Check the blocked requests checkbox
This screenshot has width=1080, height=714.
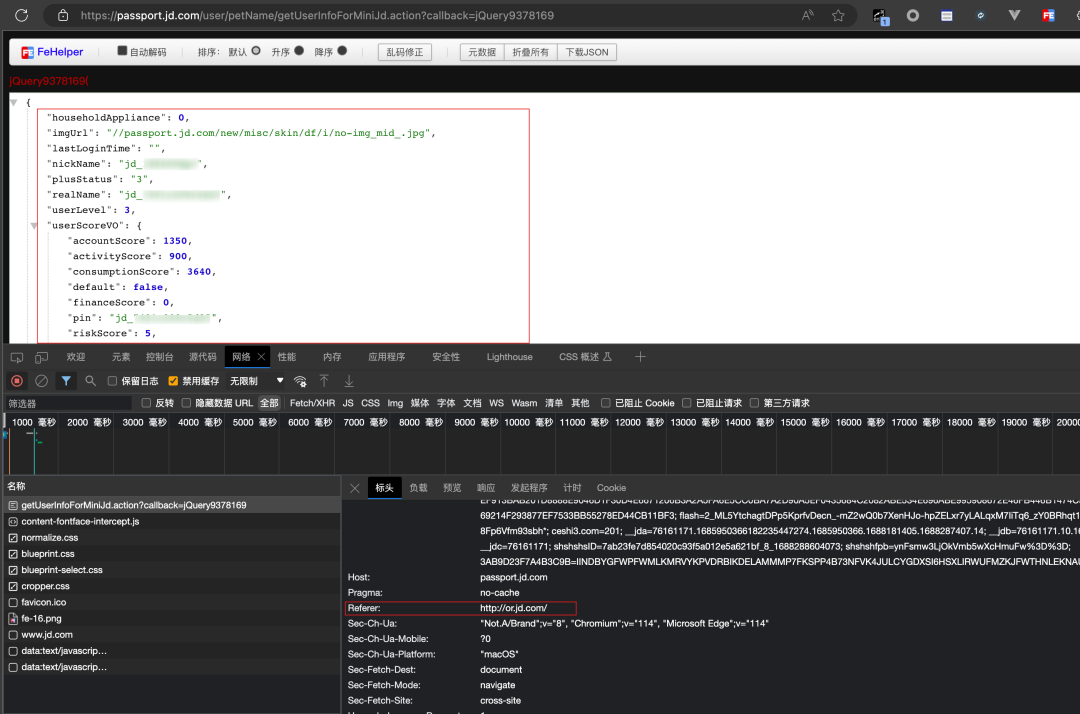point(687,403)
